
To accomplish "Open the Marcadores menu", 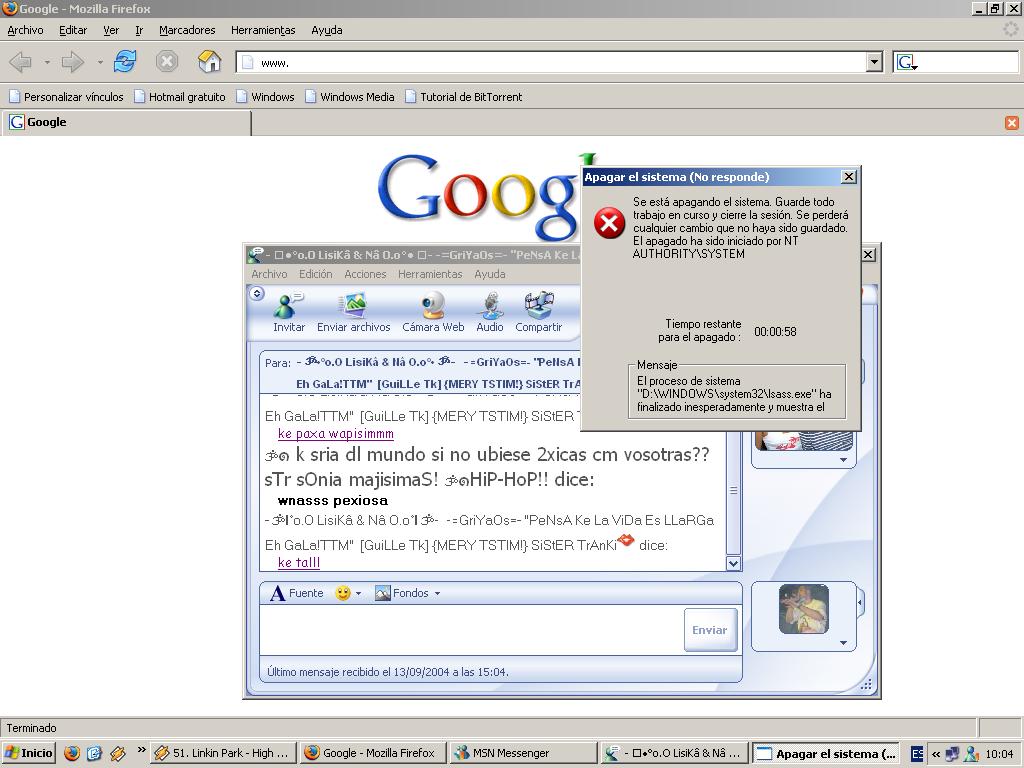I will pos(187,30).
